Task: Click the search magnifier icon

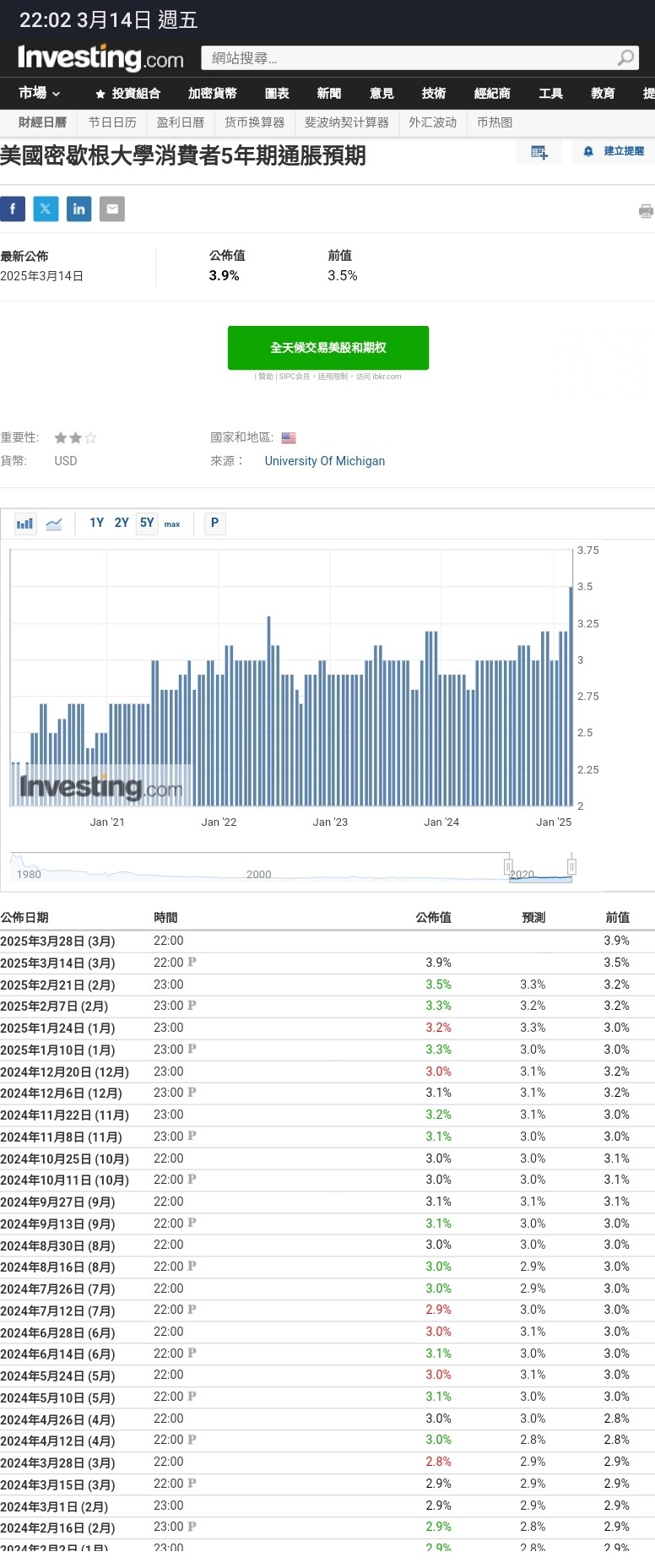Action: tap(625, 57)
